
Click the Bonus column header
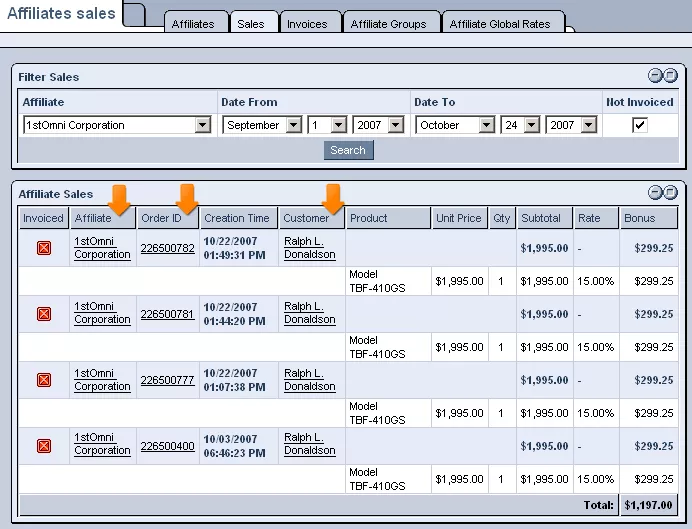pyautogui.click(x=648, y=218)
